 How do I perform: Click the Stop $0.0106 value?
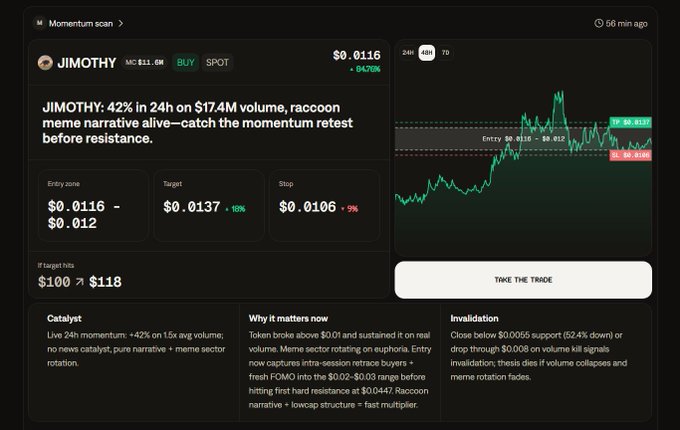coord(307,207)
